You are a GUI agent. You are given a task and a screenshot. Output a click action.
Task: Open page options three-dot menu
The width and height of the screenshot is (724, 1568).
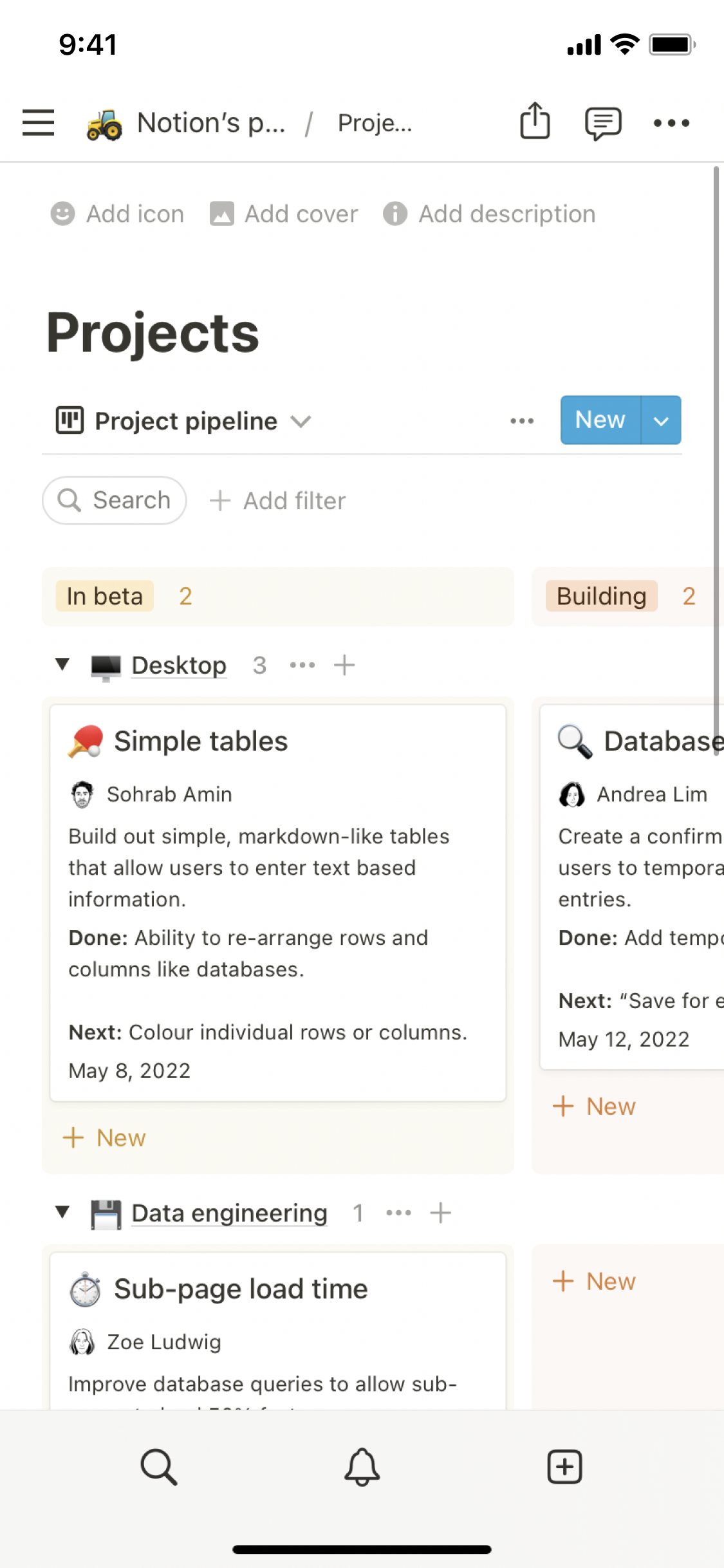coord(671,122)
